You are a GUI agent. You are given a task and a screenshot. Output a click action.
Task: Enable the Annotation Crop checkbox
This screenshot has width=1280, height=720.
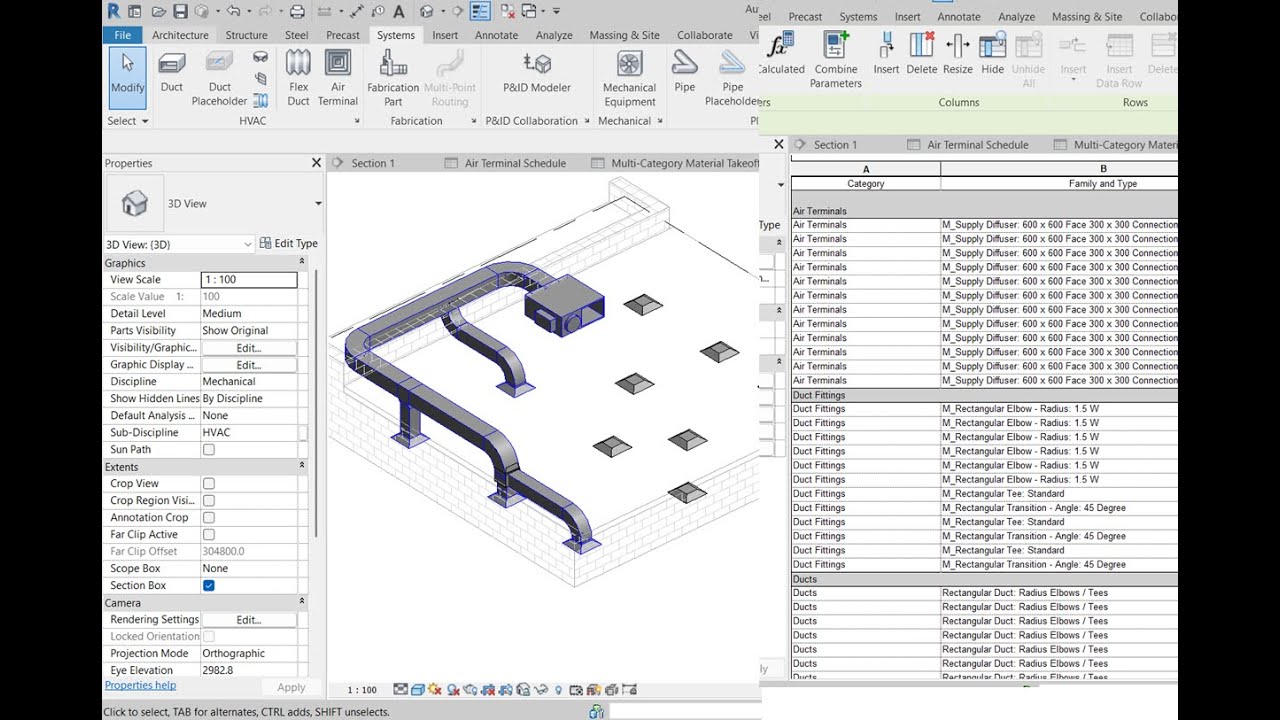pos(209,518)
